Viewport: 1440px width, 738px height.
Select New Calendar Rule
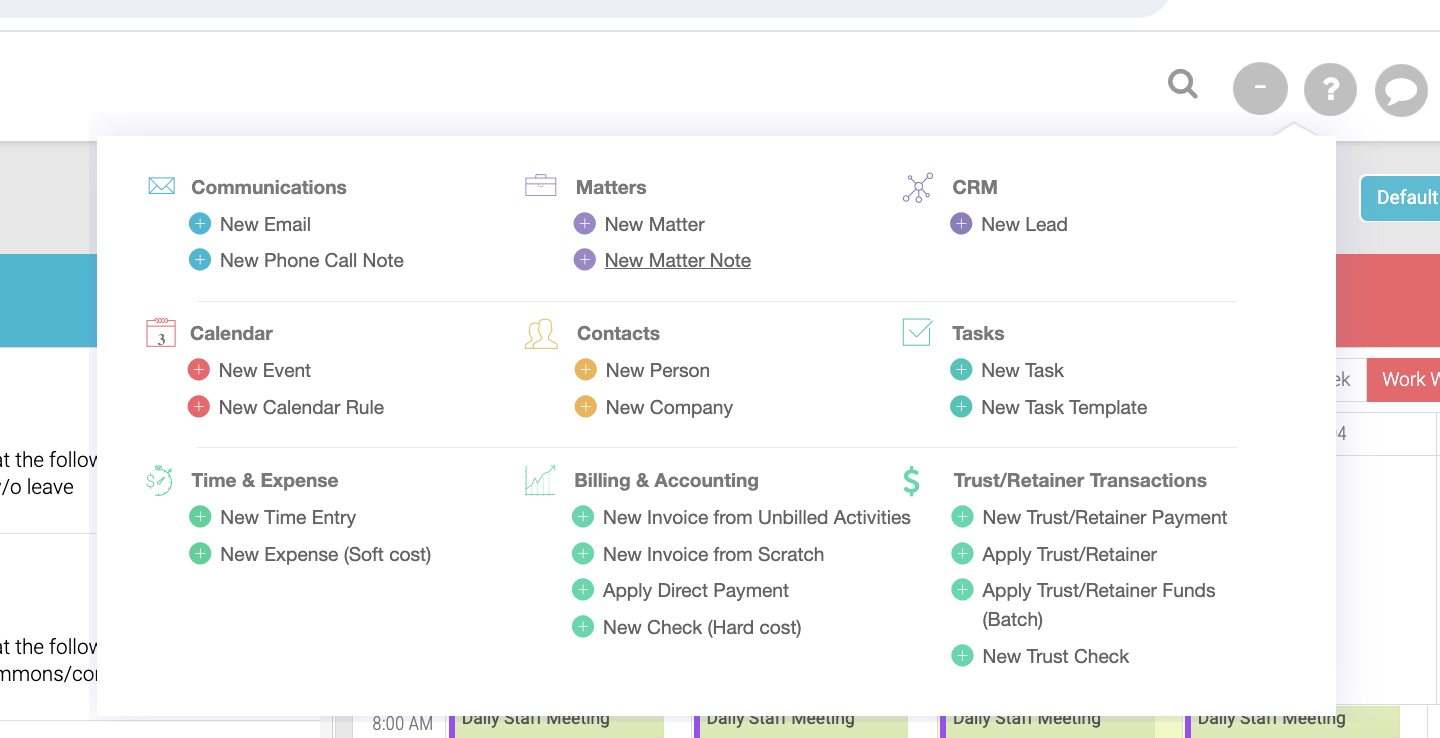coord(301,407)
